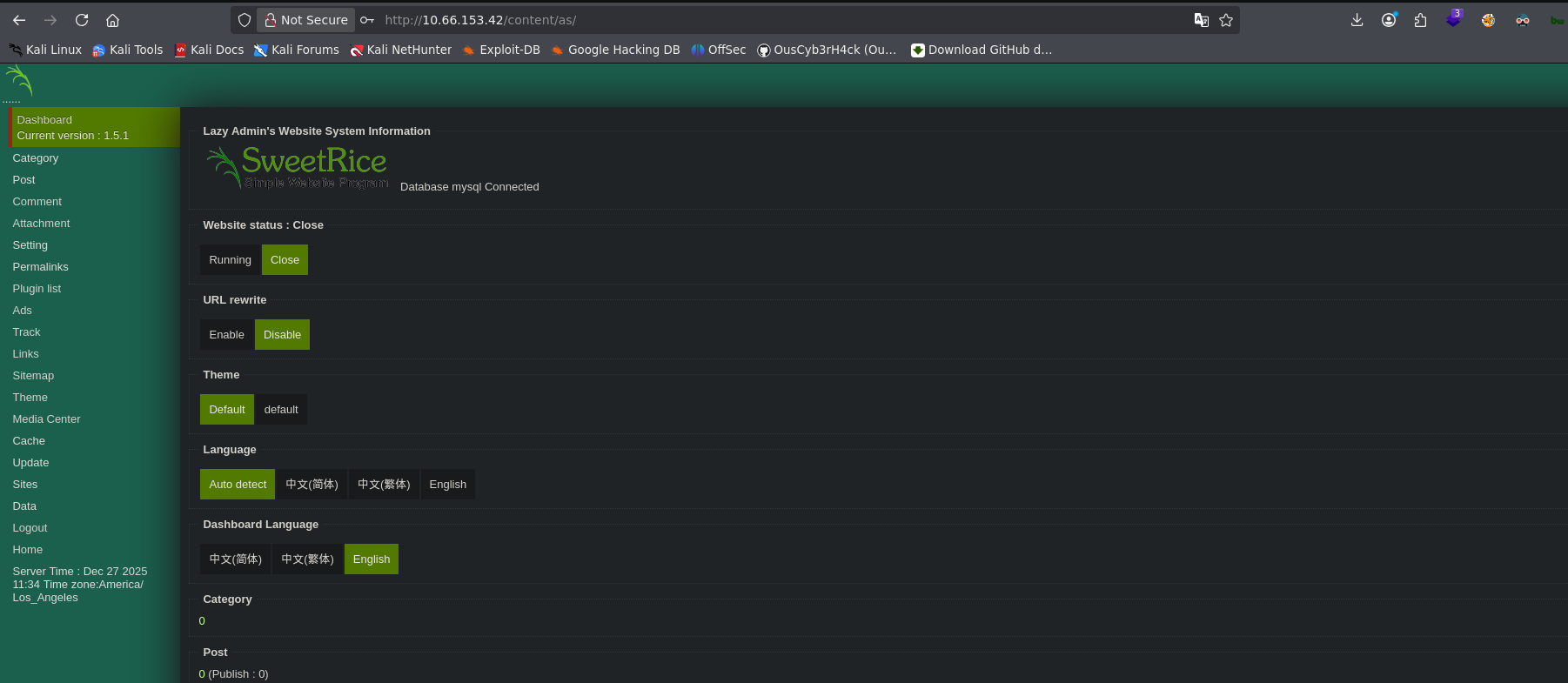The height and width of the screenshot is (683, 1568).
Task: Open the Firefox account icon
Action: [x=1389, y=20]
